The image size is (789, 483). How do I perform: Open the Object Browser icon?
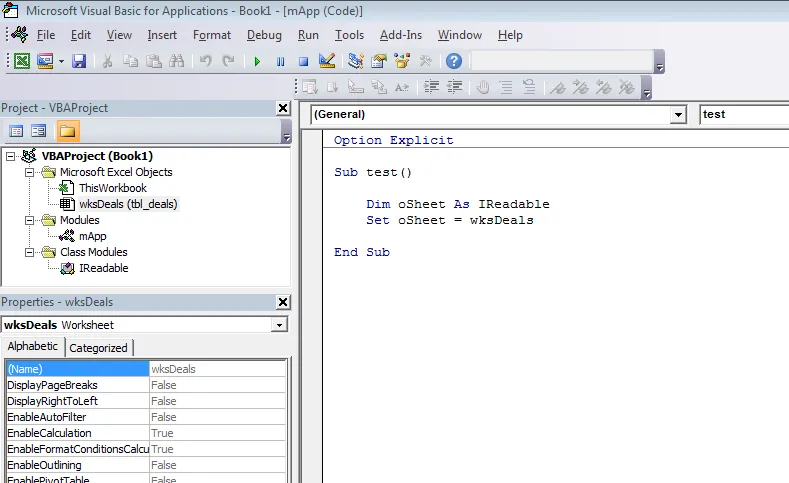click(x=402, y=61)
